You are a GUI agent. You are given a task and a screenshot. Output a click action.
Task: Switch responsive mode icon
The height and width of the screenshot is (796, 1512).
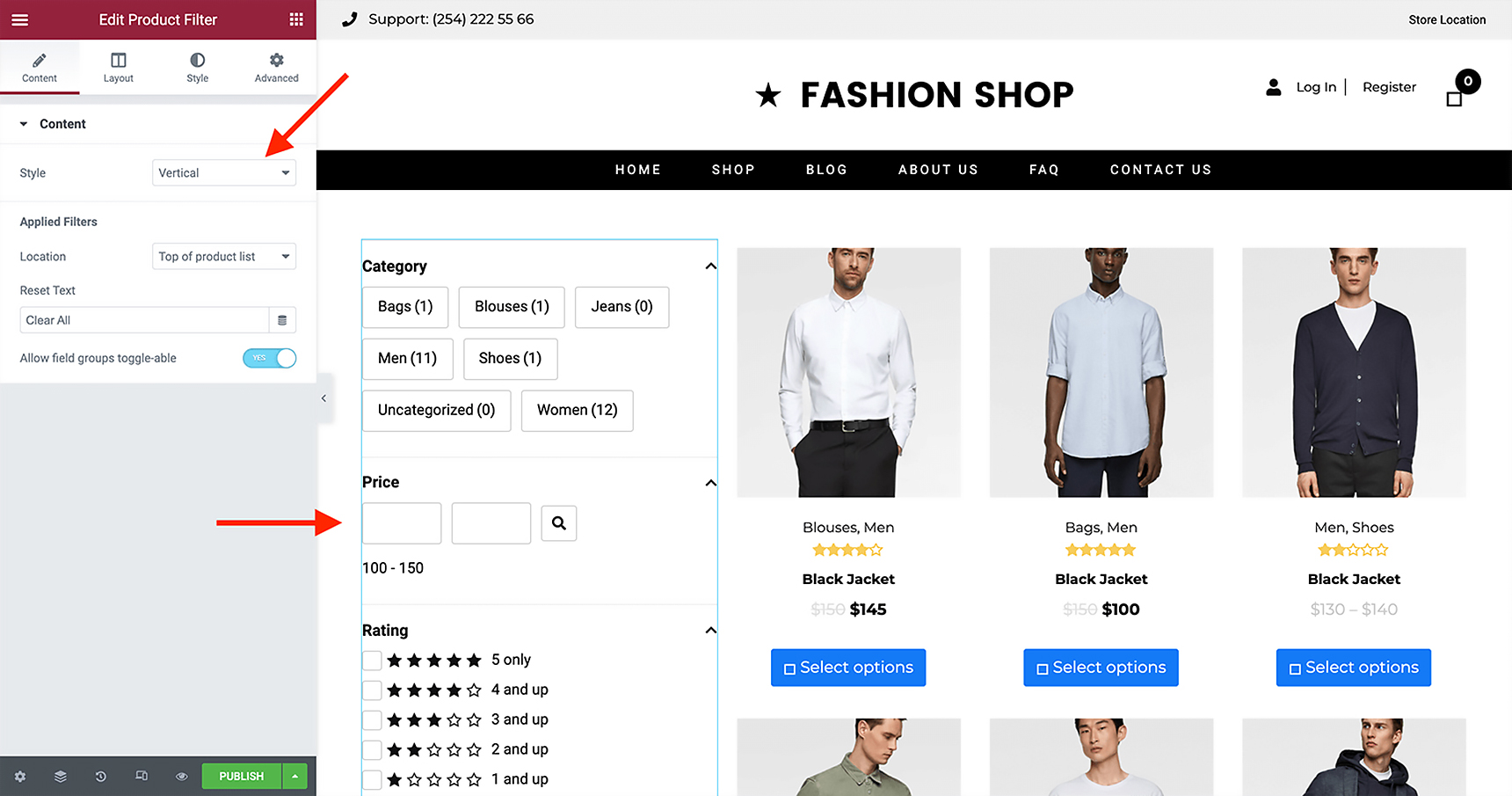click(142, 777)
